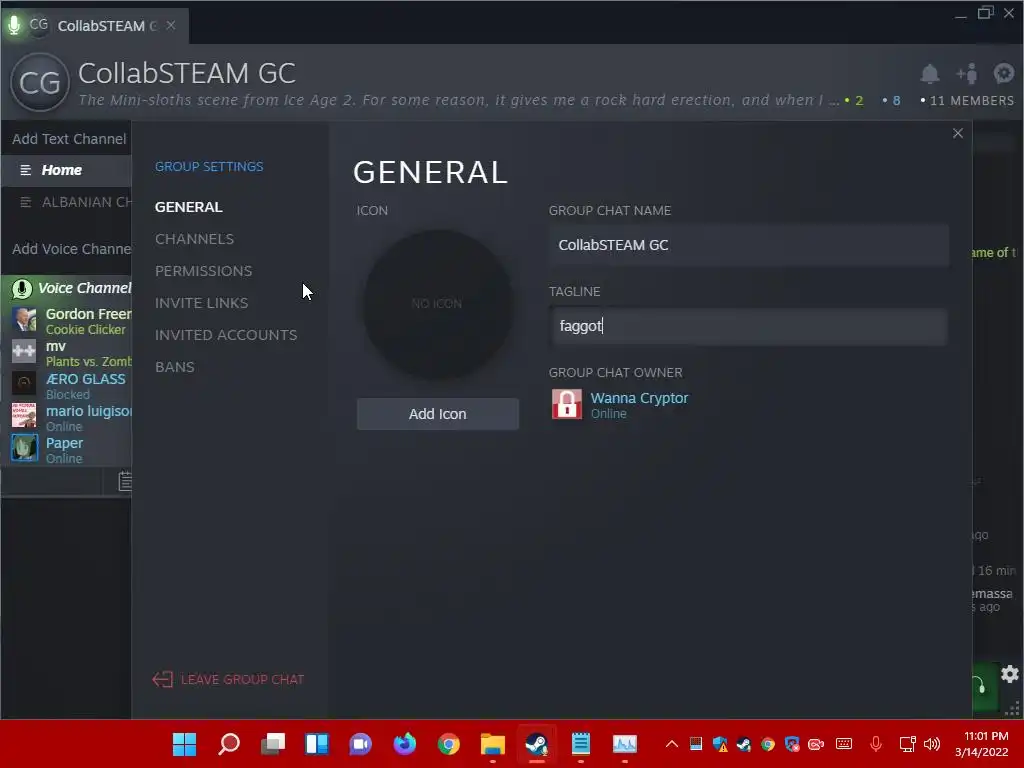Screen dimensions: 1024x768
Task: Click mario luigison member name
Action: [88, 411]
